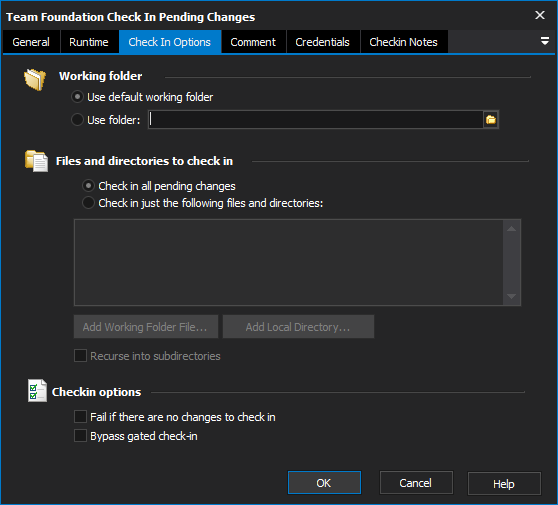
Task: Open the Runtime tab
Action: [x=89, y=42]
